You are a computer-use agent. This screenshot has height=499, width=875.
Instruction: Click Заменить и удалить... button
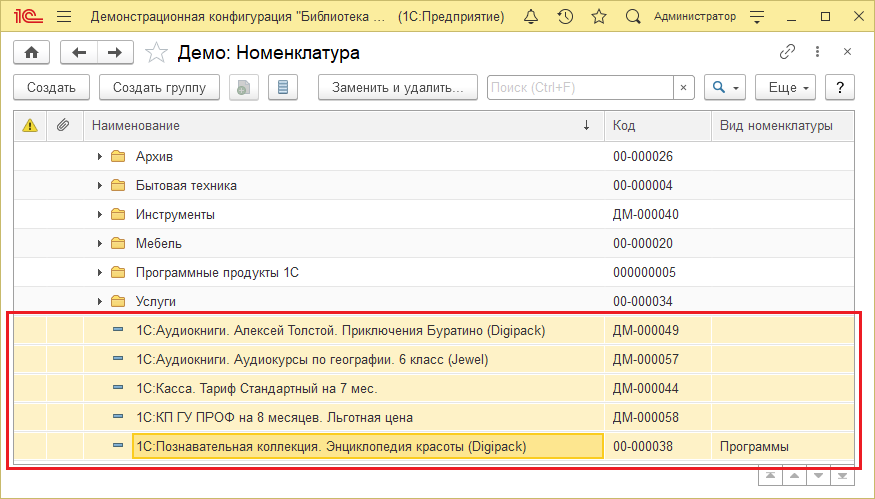coord(398,88)
